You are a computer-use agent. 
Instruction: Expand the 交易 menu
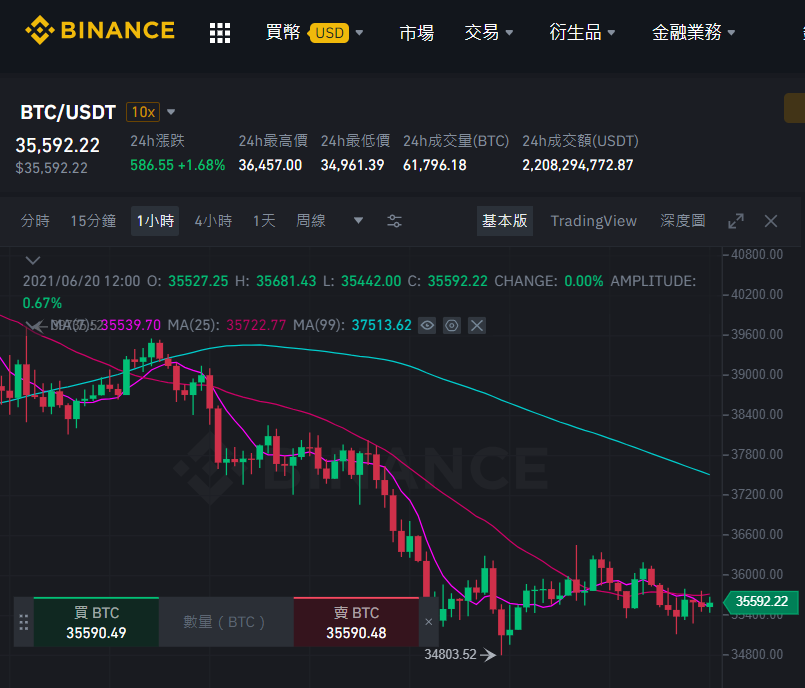[x=488, y=33]
